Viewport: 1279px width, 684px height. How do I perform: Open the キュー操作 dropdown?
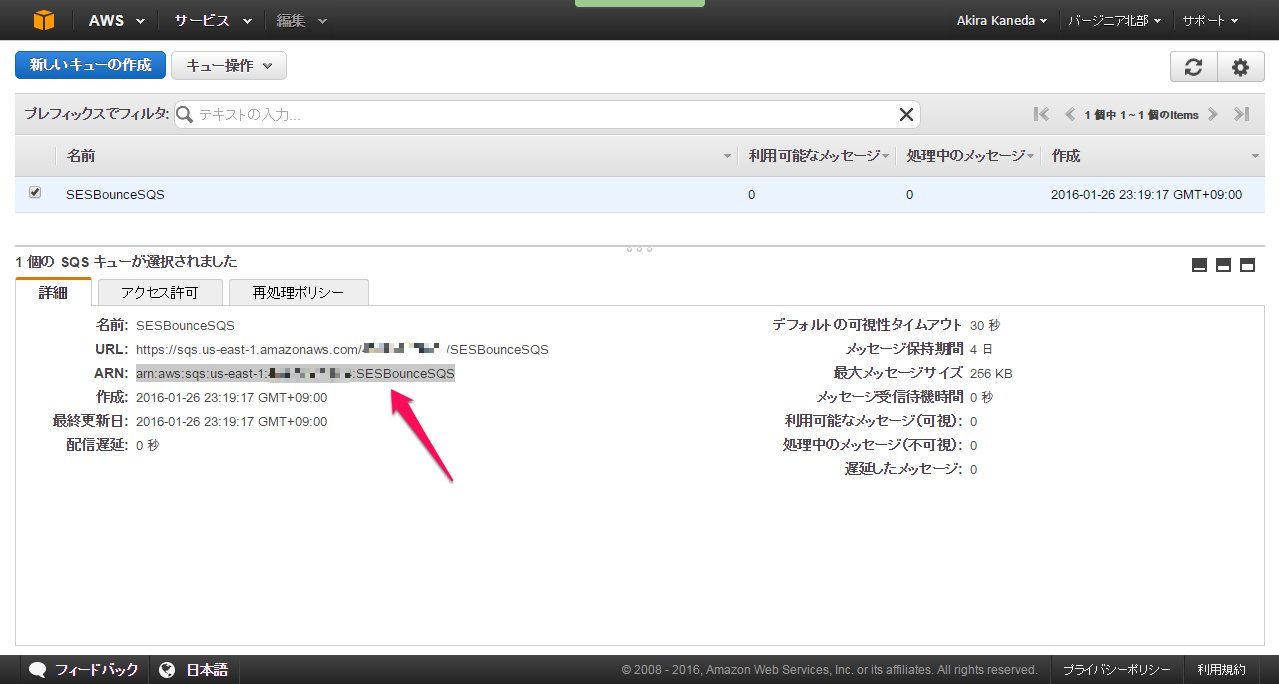point(229,66)
